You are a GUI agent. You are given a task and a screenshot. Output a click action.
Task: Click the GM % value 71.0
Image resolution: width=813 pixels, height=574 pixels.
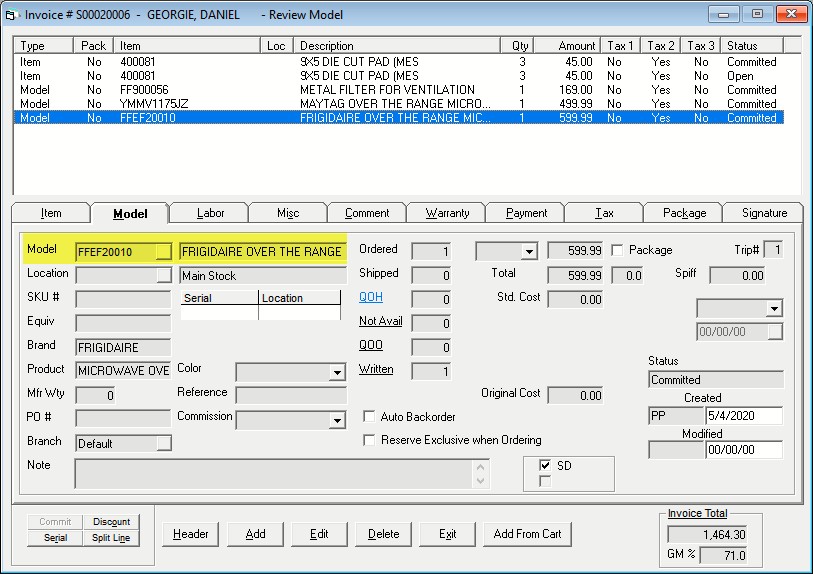click(723, 555)
